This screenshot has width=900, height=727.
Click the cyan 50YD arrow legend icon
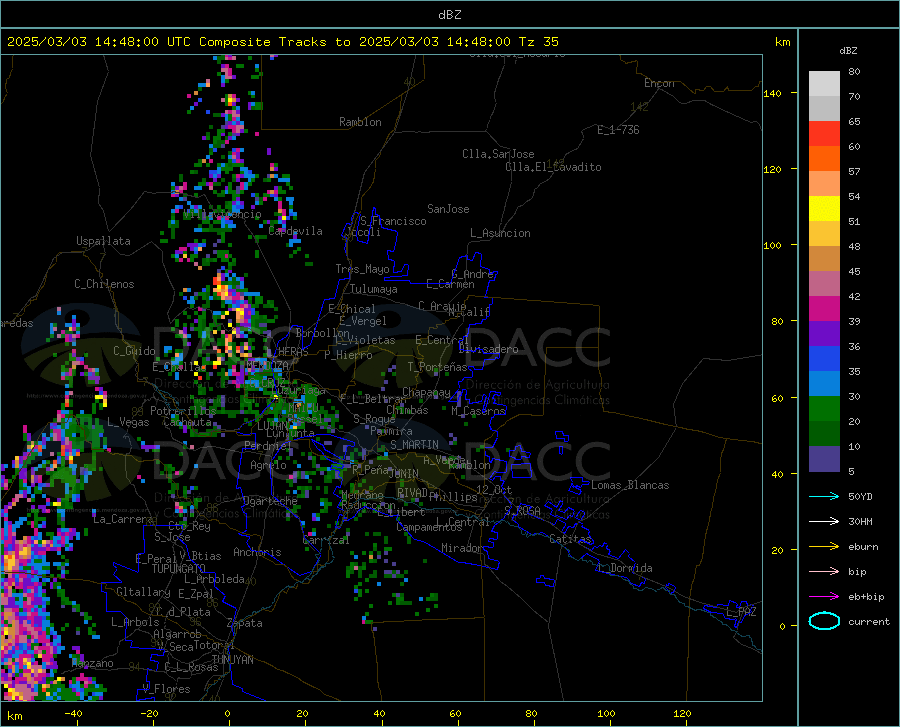pos(824,496)
